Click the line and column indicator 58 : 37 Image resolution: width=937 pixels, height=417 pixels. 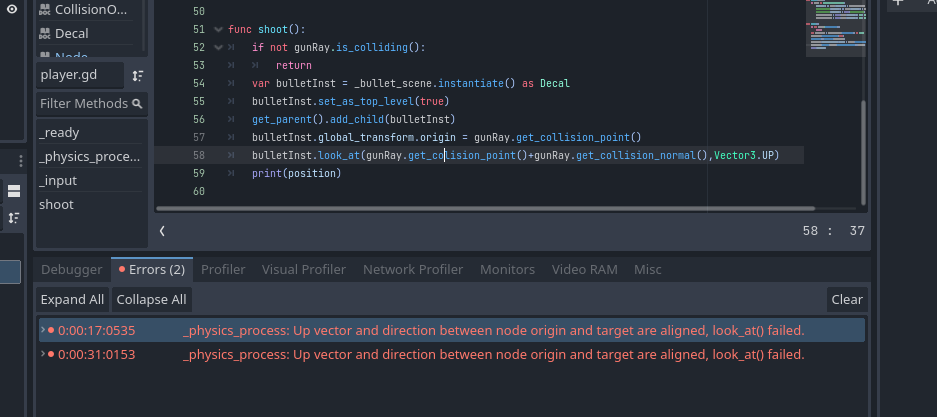[x=834, y=231]
